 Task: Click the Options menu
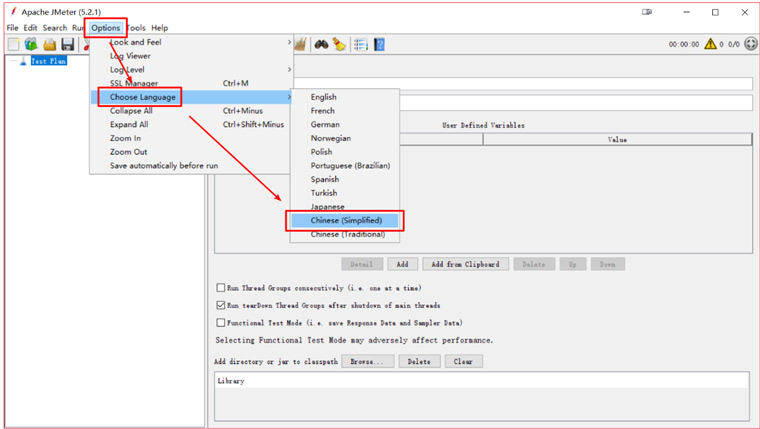(106, 28)
